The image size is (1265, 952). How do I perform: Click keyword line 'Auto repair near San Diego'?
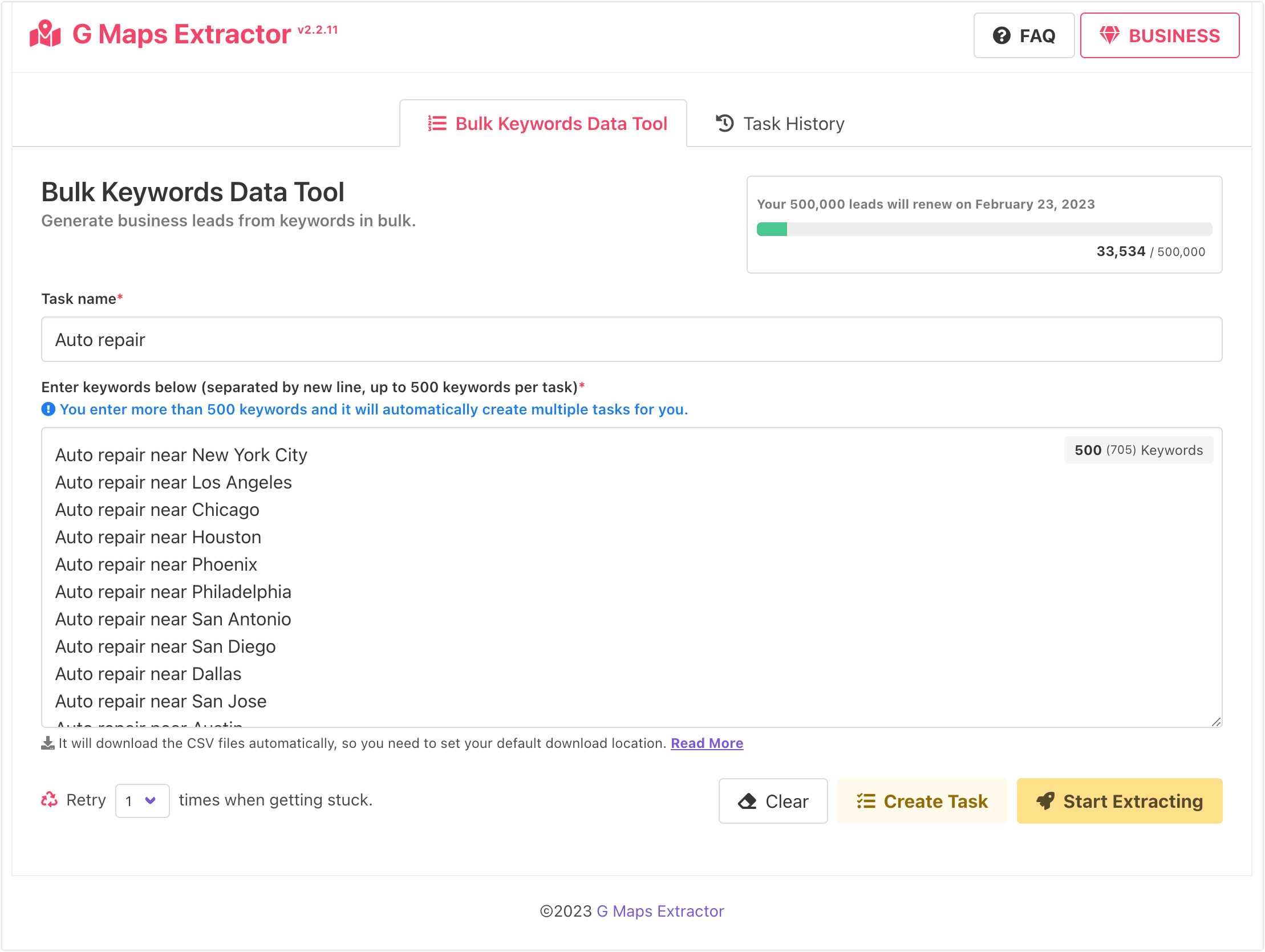coord(165,646)
